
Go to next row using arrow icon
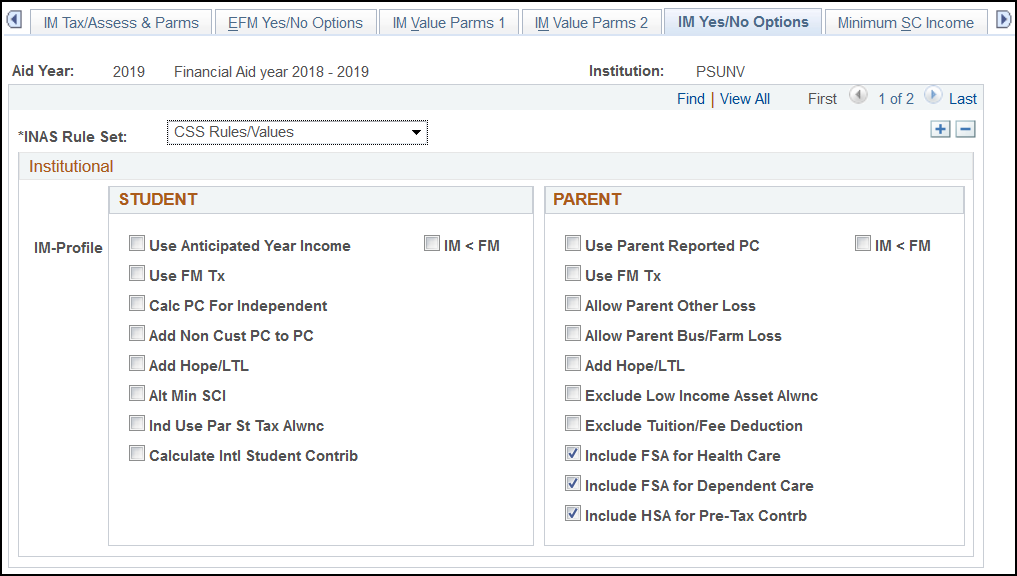click(932, 96)
